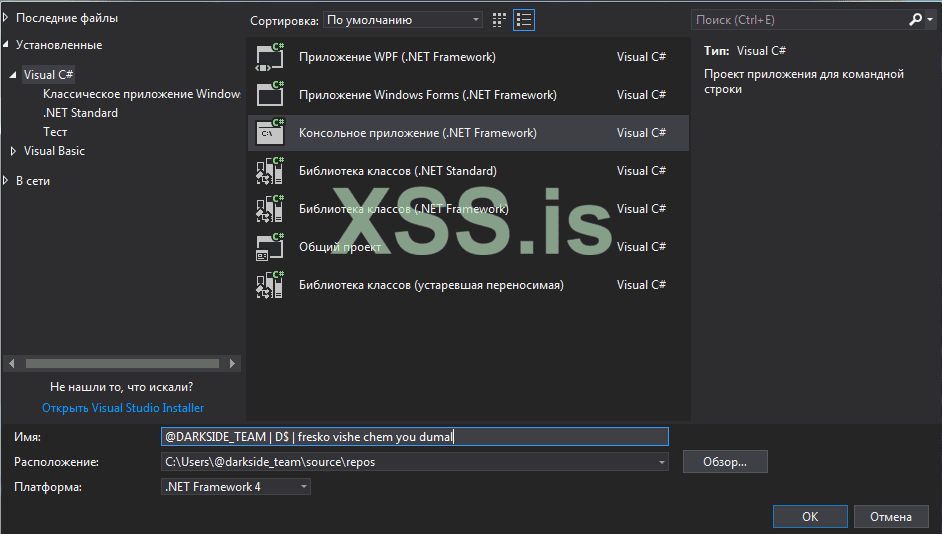This screenshot has height=534, width=942.
Task: Expand the online templates node
Action: [5, 180]
